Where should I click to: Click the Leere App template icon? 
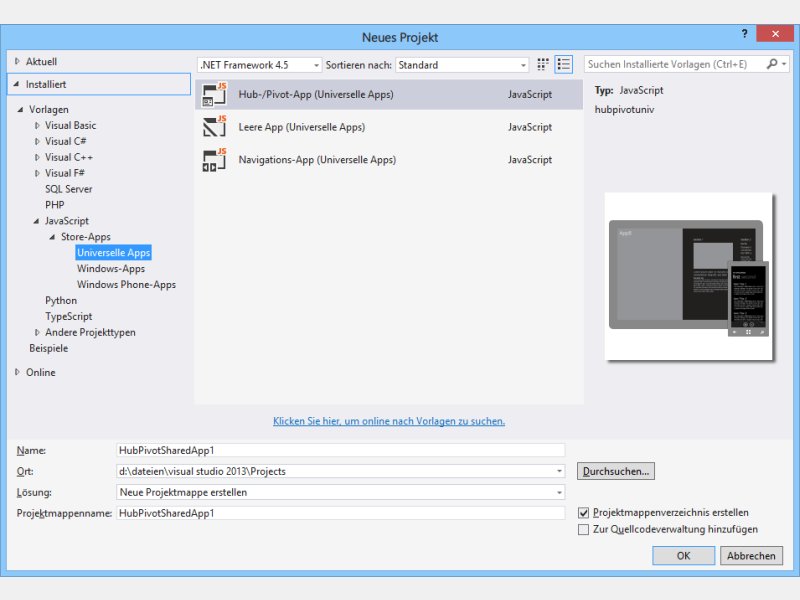pos(214,127)
